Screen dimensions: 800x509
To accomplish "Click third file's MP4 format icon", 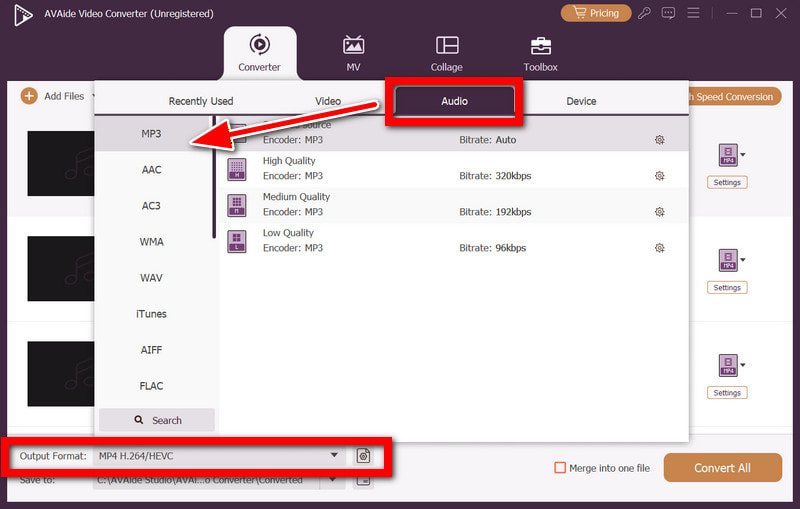I will pos(728,365).
